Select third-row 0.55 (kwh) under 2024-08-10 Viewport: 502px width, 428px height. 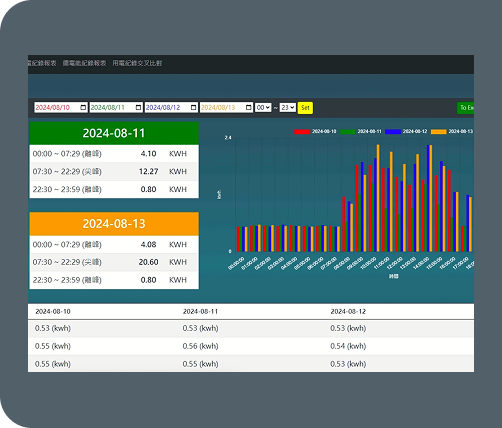tap(53, 364)
